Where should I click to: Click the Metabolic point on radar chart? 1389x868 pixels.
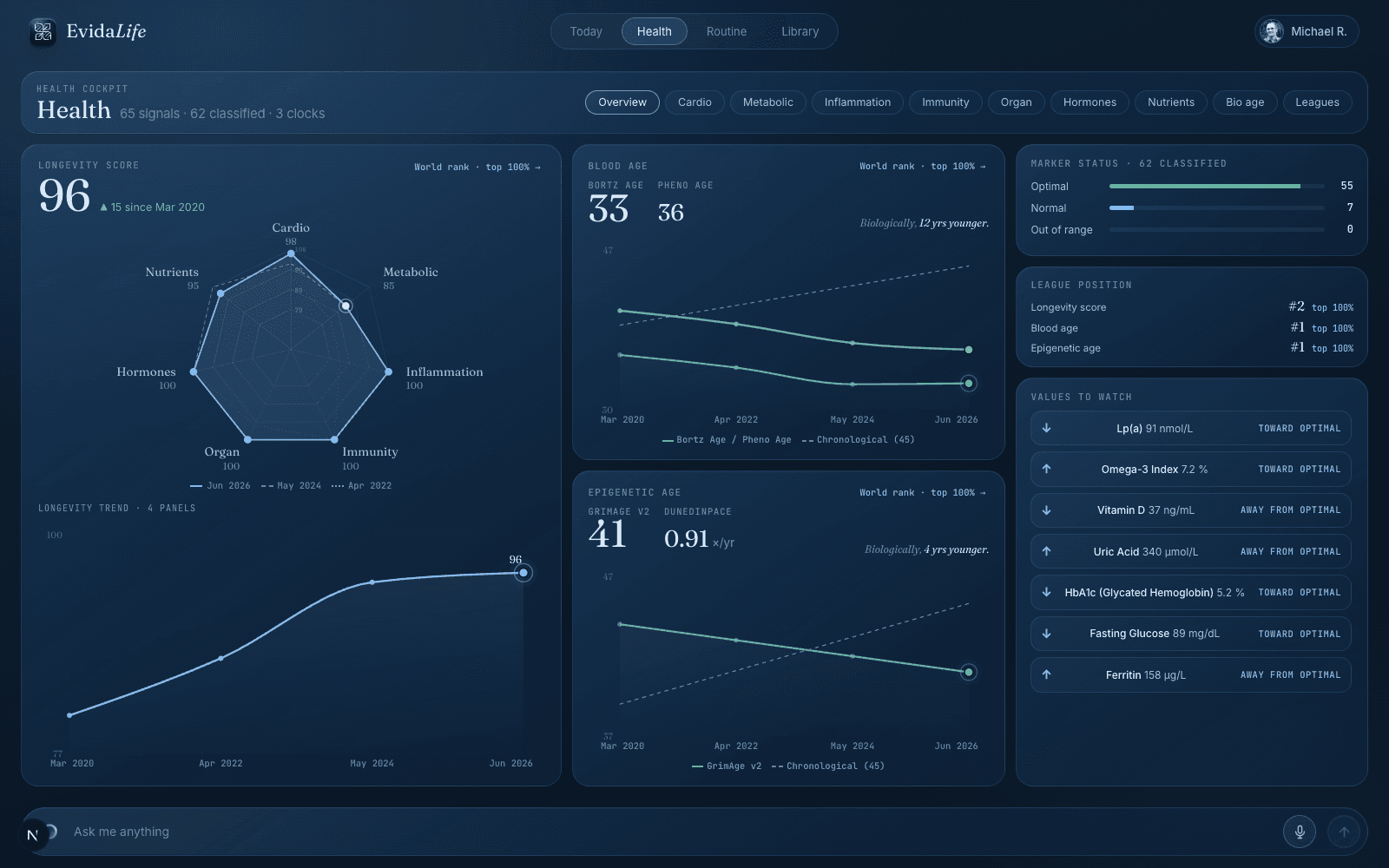[346, 306]
